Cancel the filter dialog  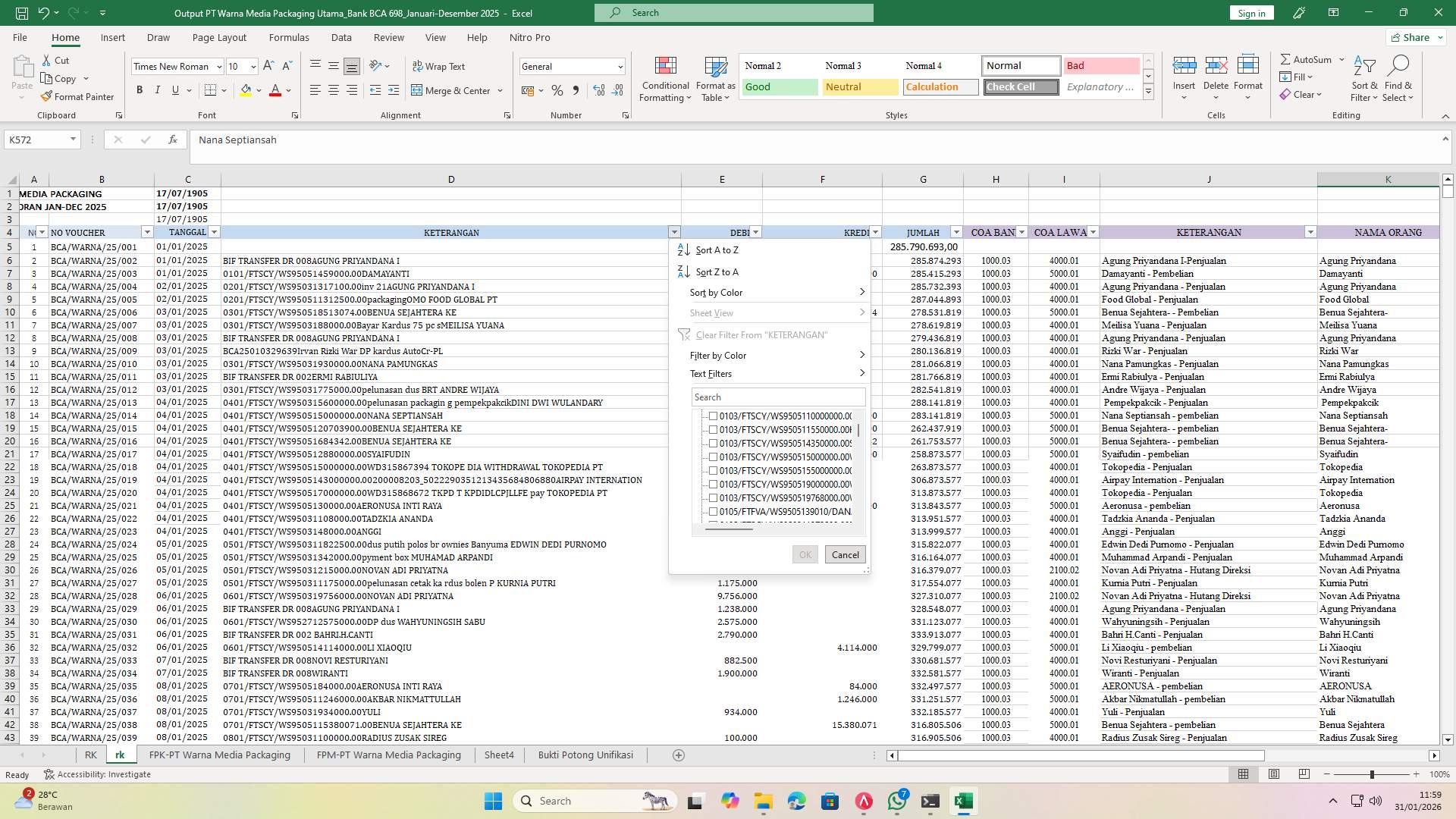pyautogui.click(x=845, y=554)
